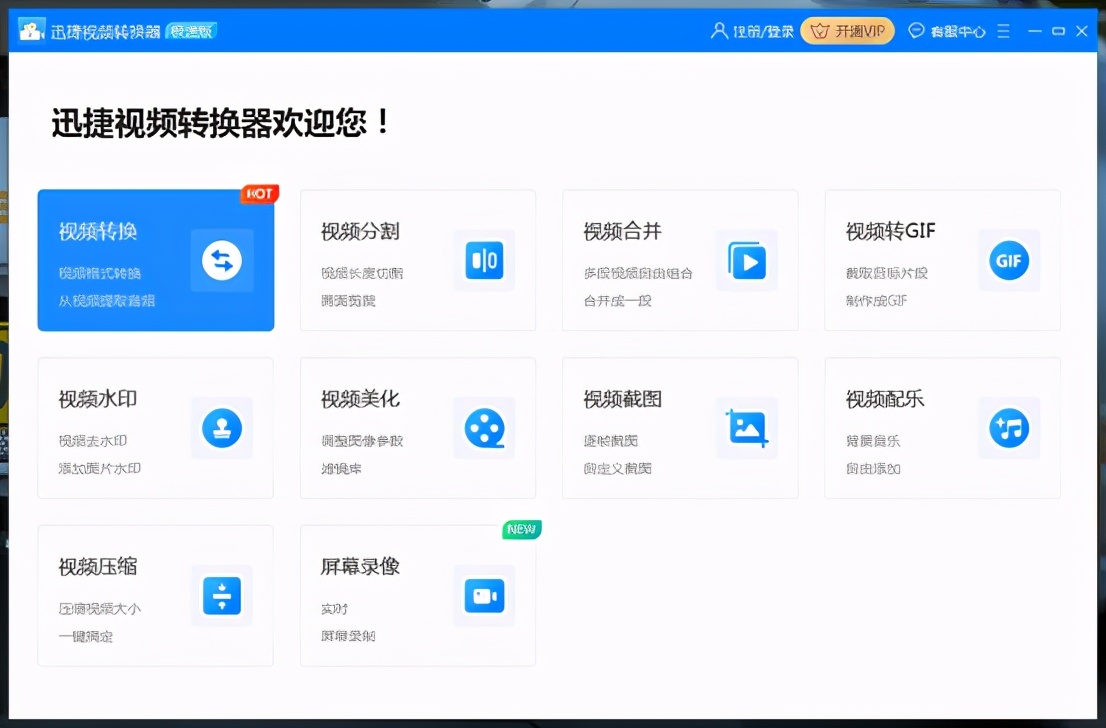
Task: Click the HOT badge on 视频转换
Action: pyautogui.click(x=260, y=193)
